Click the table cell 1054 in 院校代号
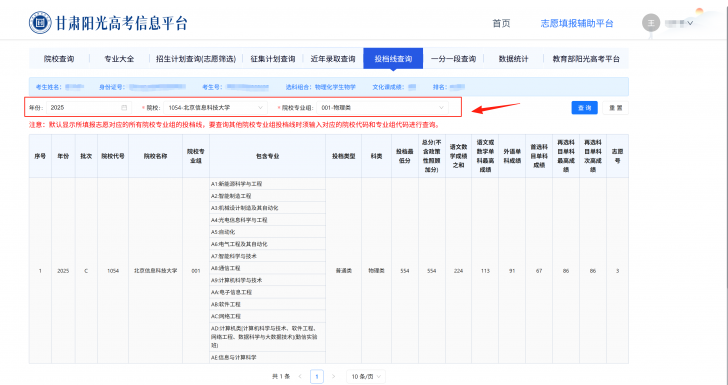This screenshot has width=728, height=385. 113,271
